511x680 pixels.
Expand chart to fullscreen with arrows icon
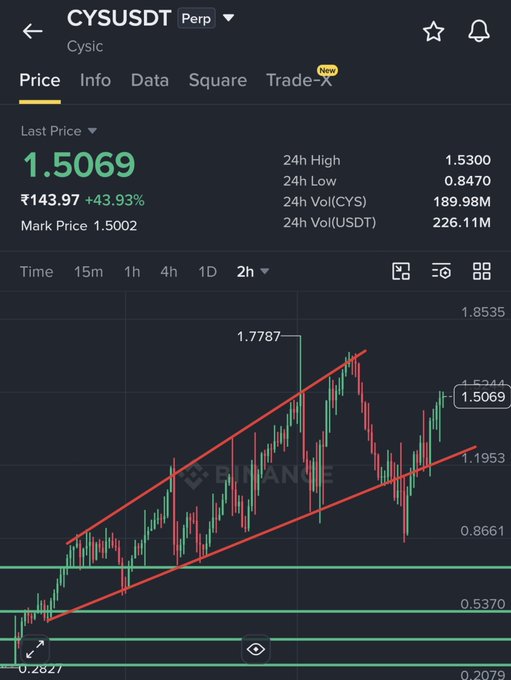coord(35,649)
